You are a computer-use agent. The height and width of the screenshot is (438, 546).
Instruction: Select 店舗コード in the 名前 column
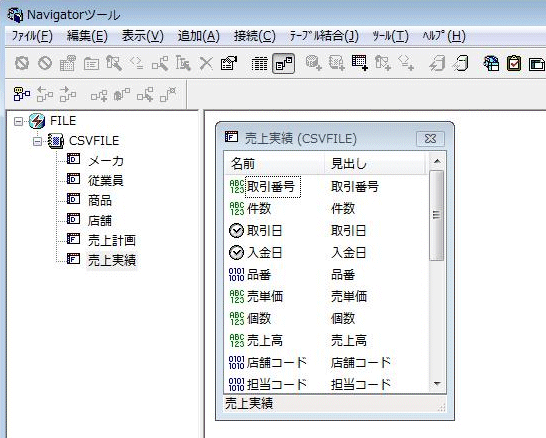click(x=277, y=362)
